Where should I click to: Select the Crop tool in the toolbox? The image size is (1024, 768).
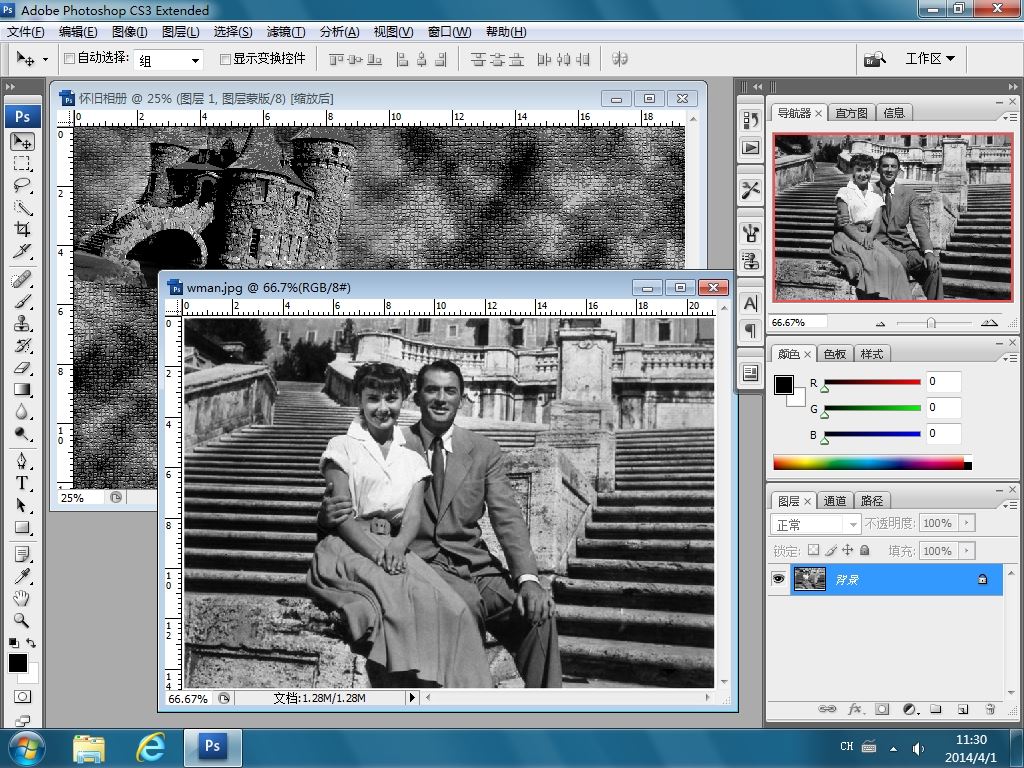point(22,230)
